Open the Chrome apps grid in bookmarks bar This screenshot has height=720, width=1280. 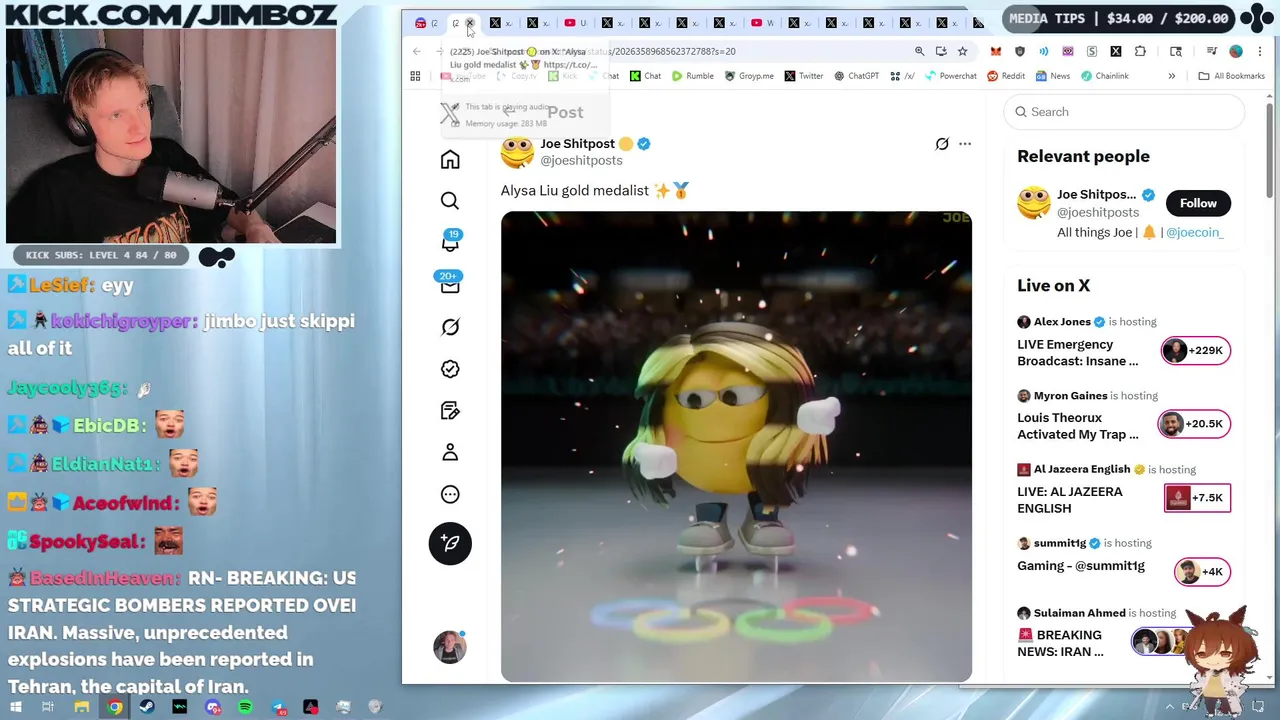pos(415,76)
